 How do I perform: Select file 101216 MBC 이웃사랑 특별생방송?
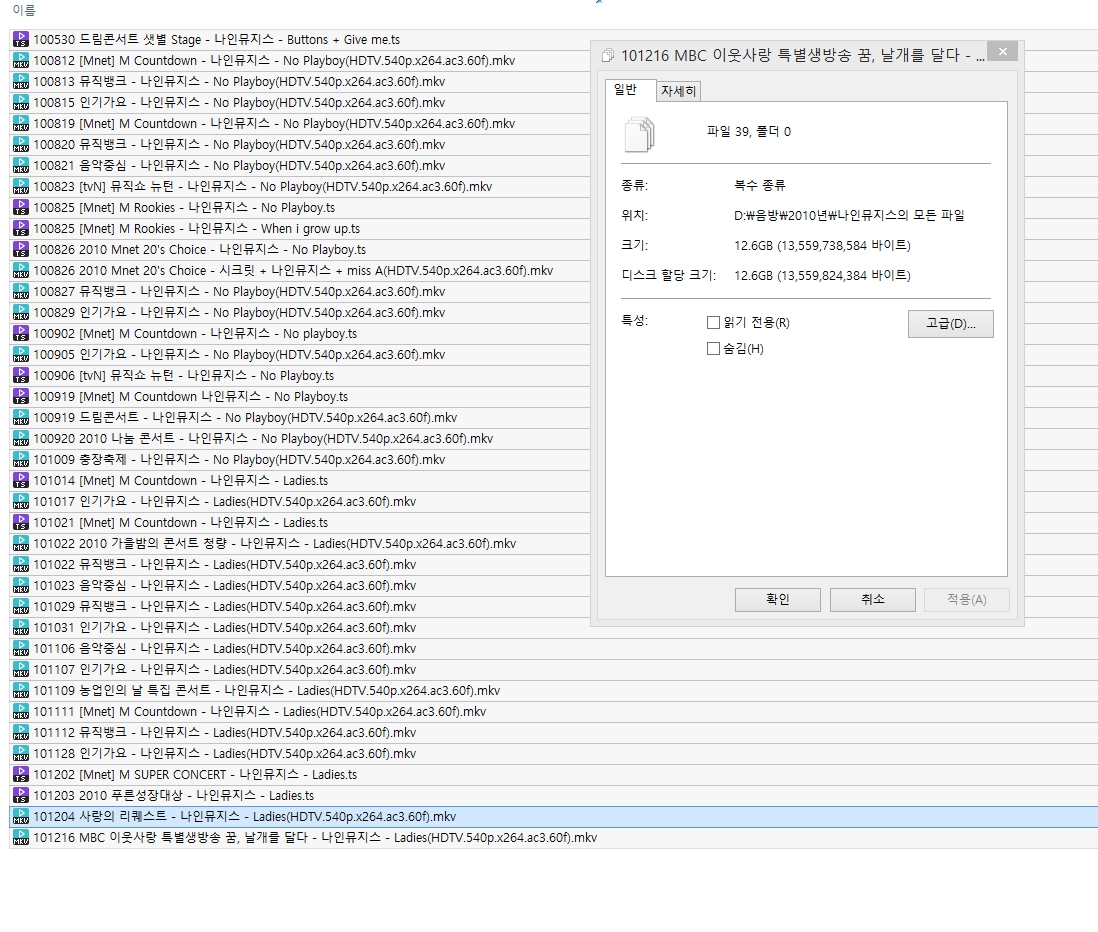pyautogui.click(x=315, y=838)
